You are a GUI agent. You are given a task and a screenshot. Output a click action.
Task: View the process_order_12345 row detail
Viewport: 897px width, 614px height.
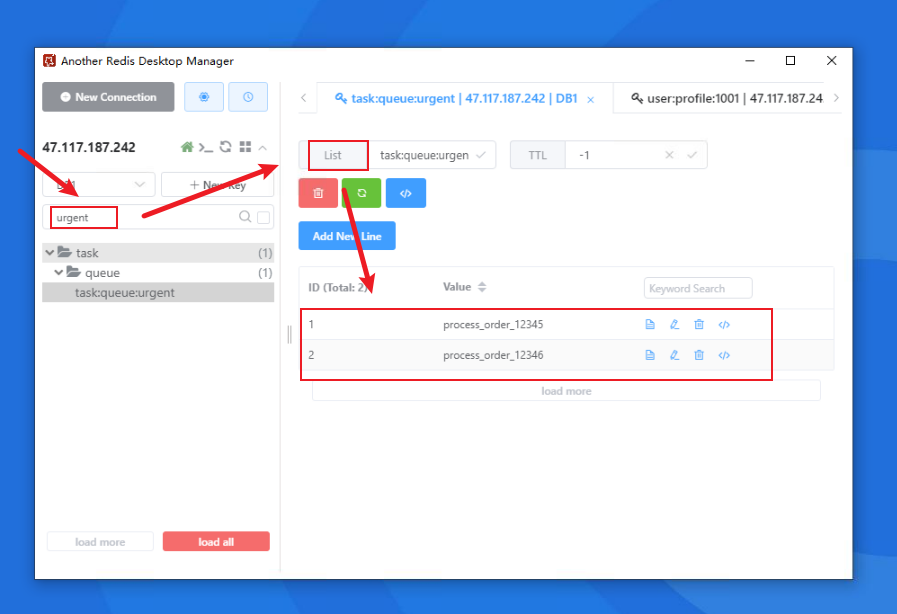(650, 324)
